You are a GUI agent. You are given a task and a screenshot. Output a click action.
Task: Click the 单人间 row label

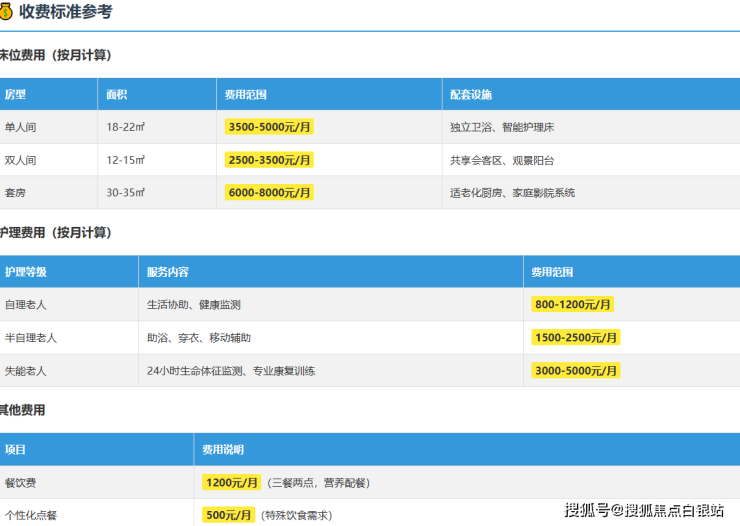coord(20,128)
